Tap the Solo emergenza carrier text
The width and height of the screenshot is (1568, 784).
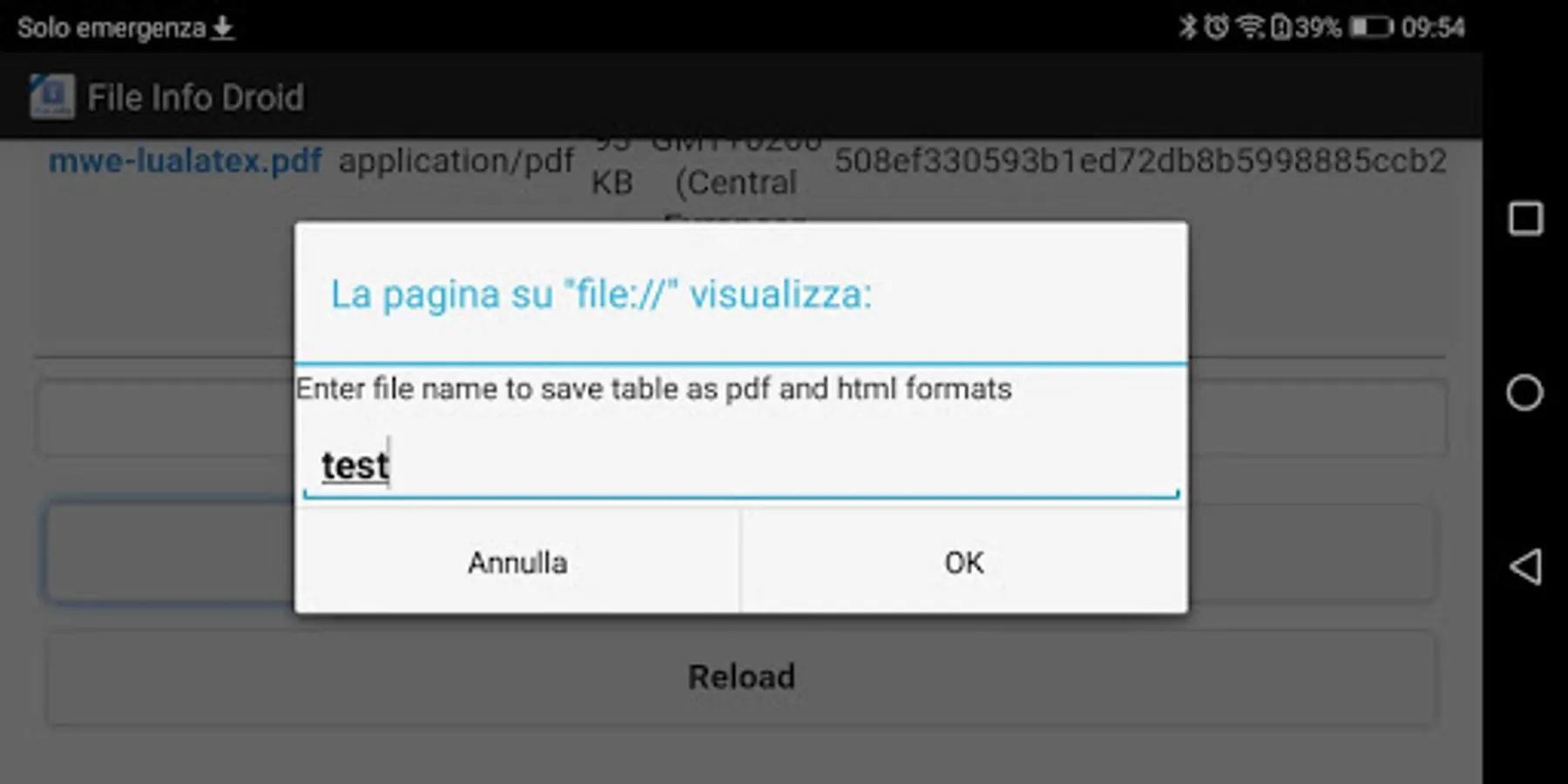click(112, 28)
